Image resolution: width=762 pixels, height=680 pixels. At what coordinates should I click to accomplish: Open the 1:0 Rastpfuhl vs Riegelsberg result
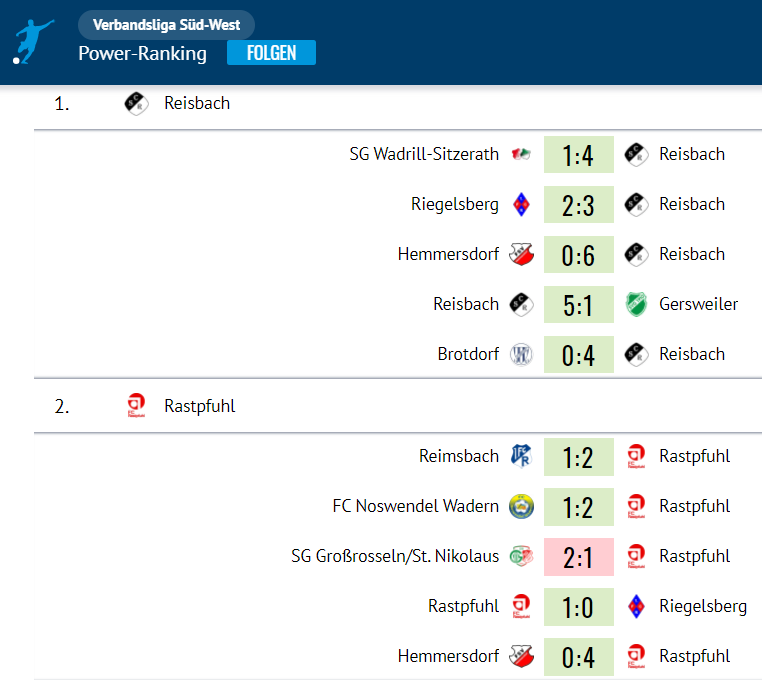click(x=578, y=607)
